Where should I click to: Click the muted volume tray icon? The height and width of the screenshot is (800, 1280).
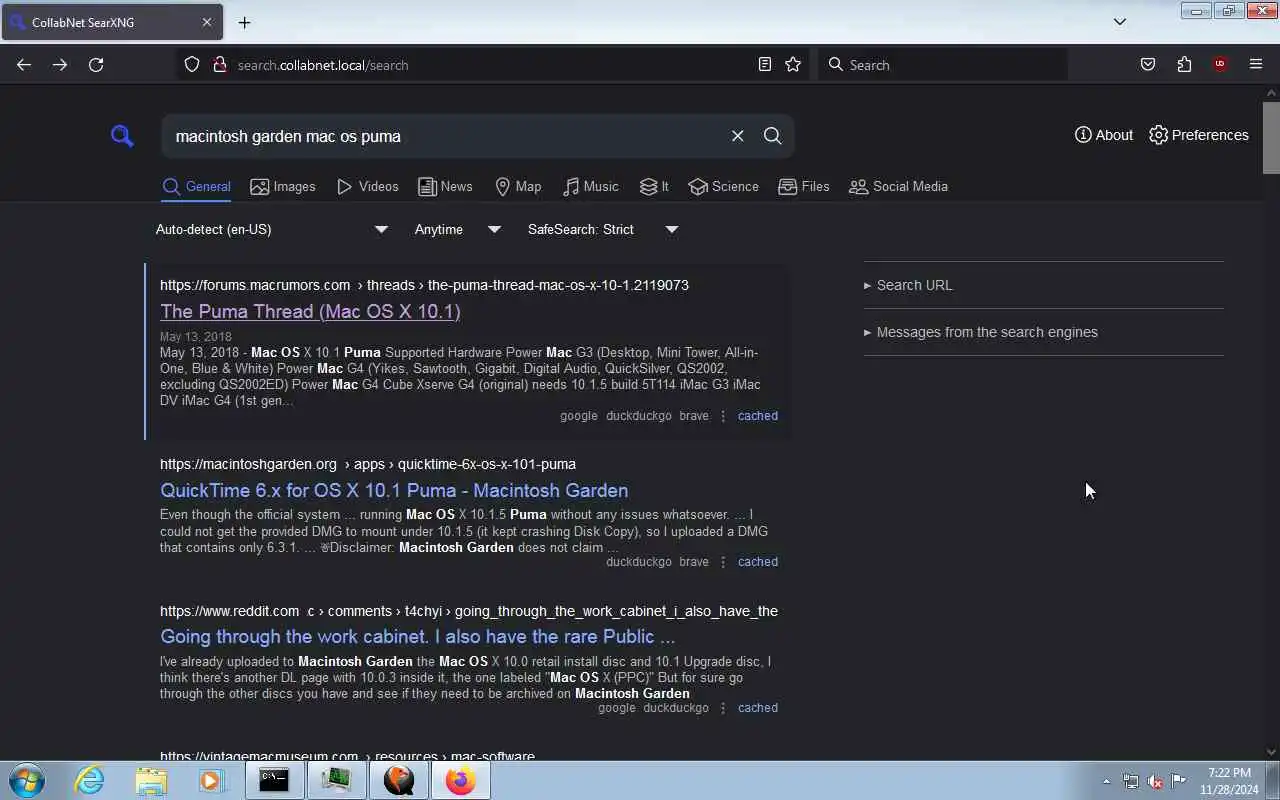[1155, 781]
